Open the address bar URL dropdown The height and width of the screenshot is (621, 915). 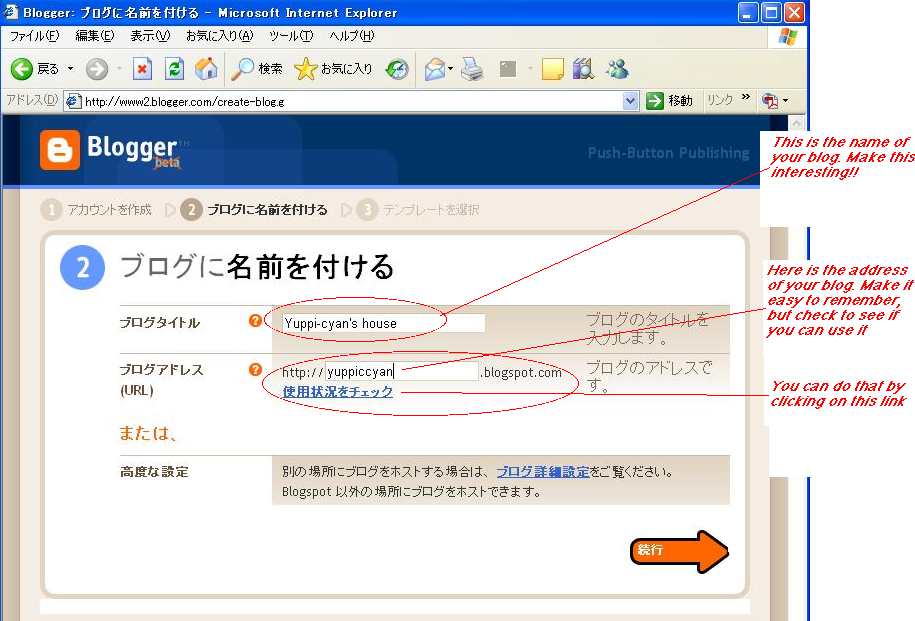(x=630, y=101)
